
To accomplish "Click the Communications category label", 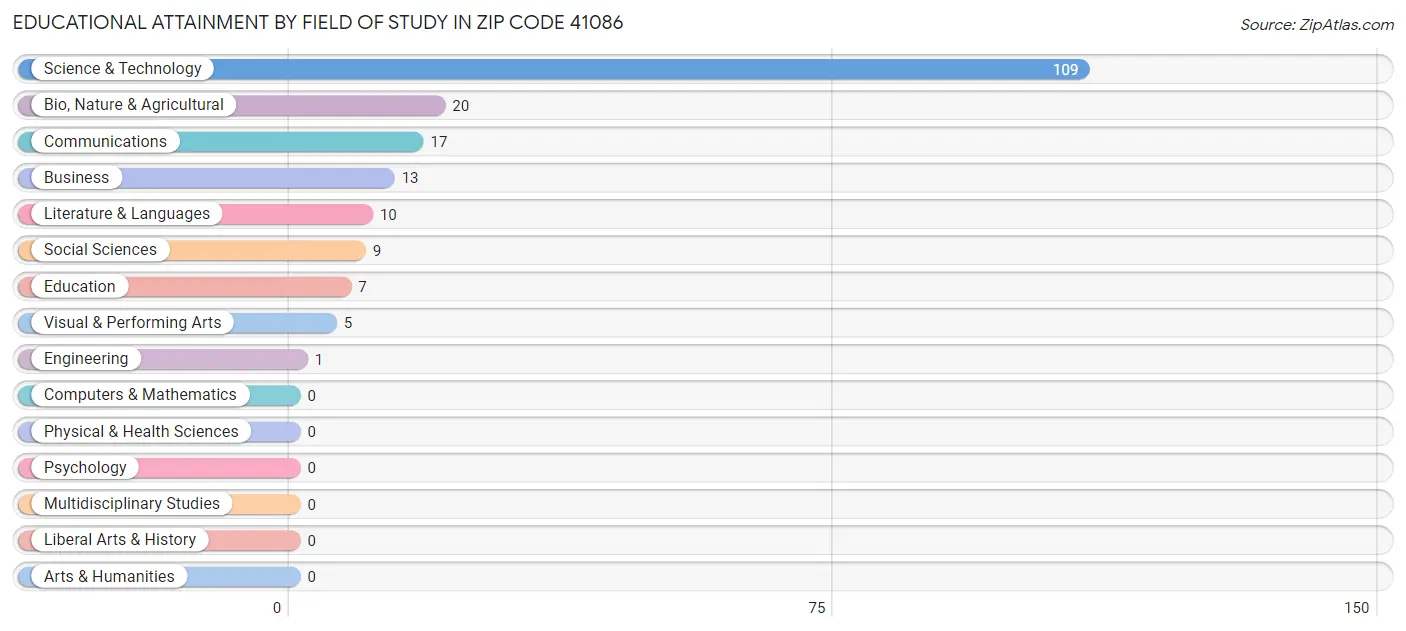I will pyautogui.click(x=105, y=141).
